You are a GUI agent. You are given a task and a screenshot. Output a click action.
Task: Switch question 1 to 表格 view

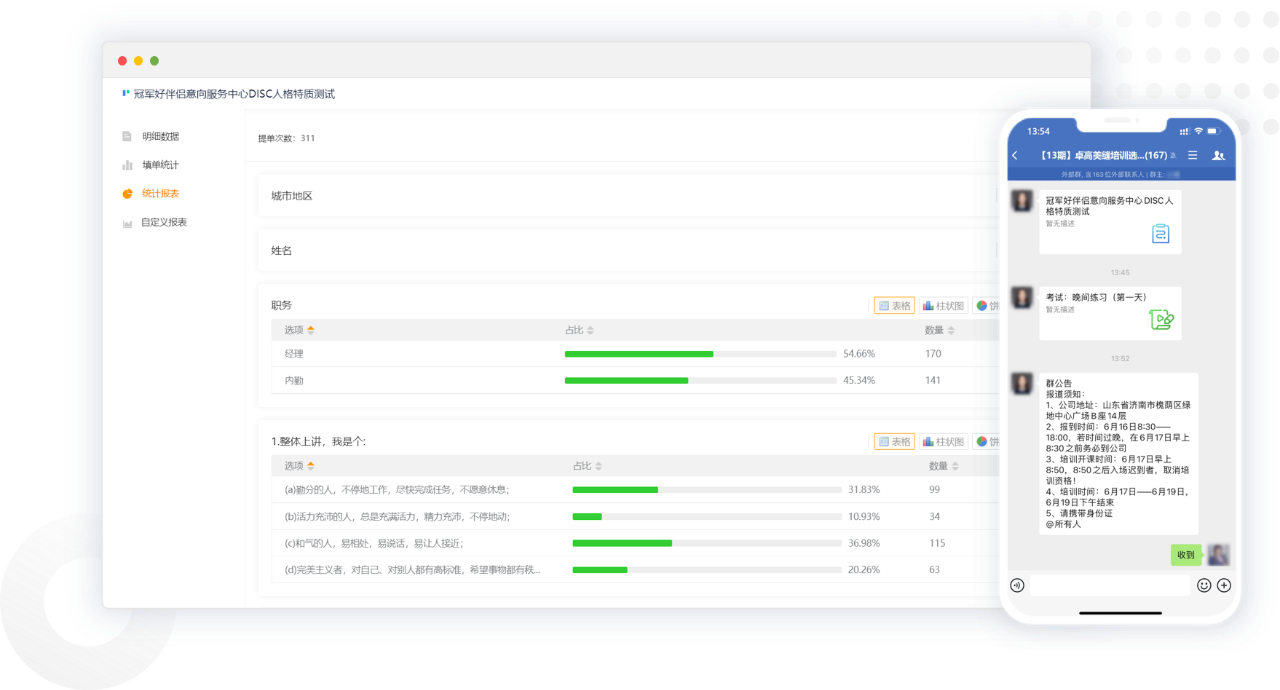pos(894,441)
